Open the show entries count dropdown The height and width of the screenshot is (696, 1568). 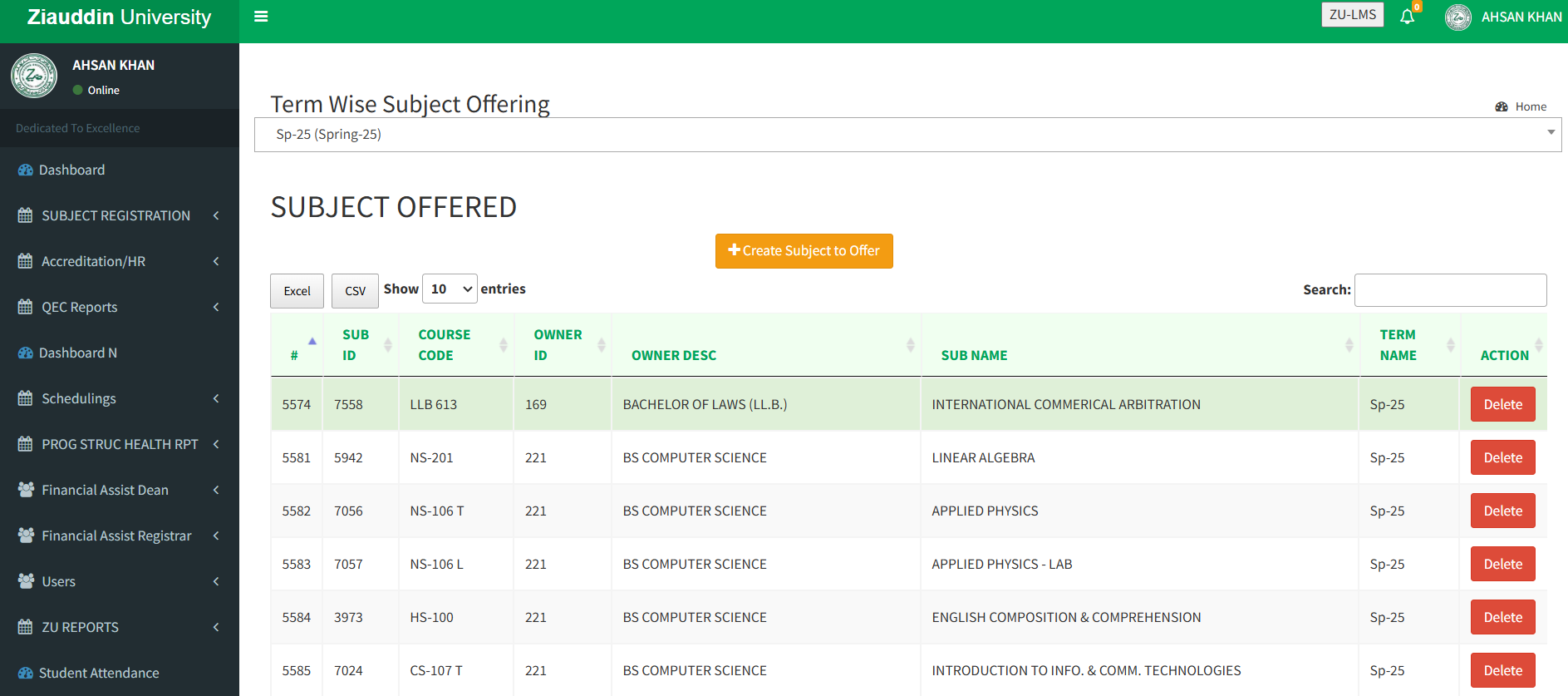point(450,289)
